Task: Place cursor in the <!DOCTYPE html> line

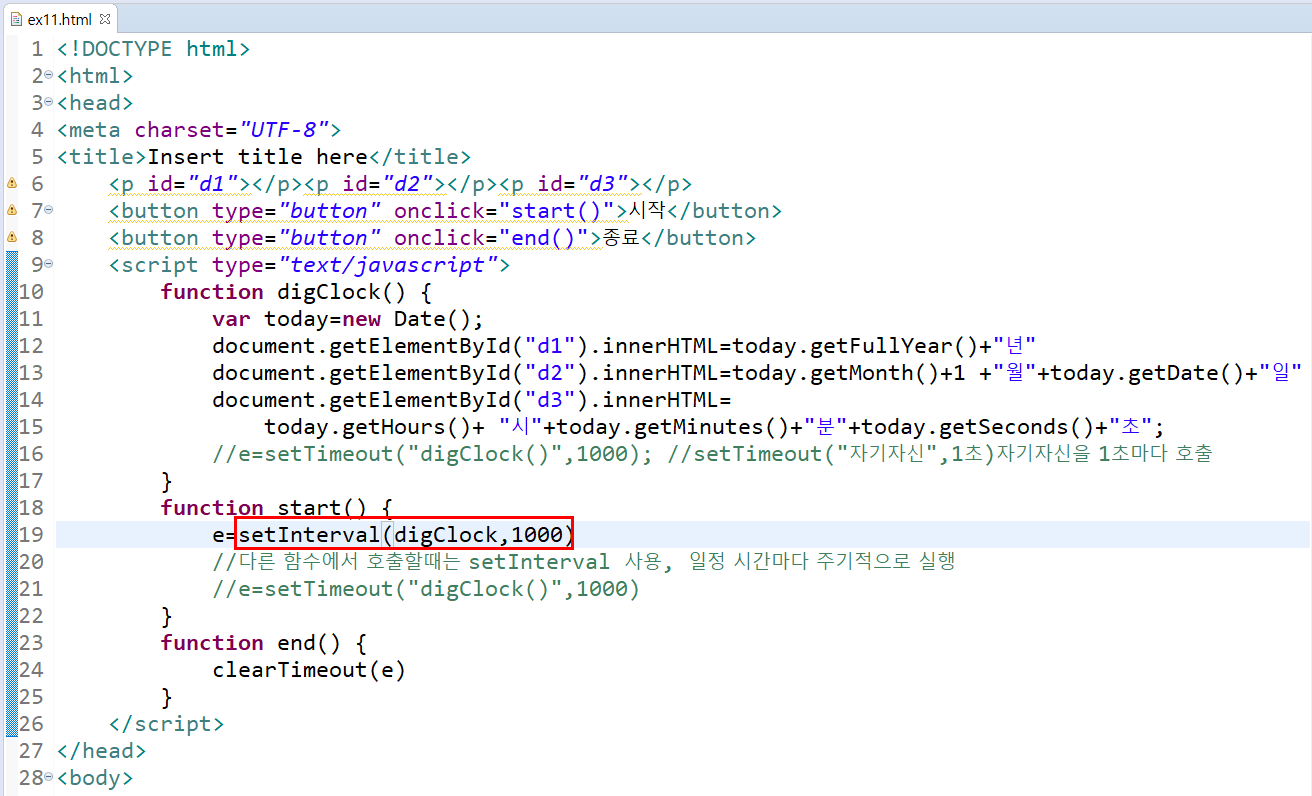Action: pyautogui.click(x=154, y=49)
